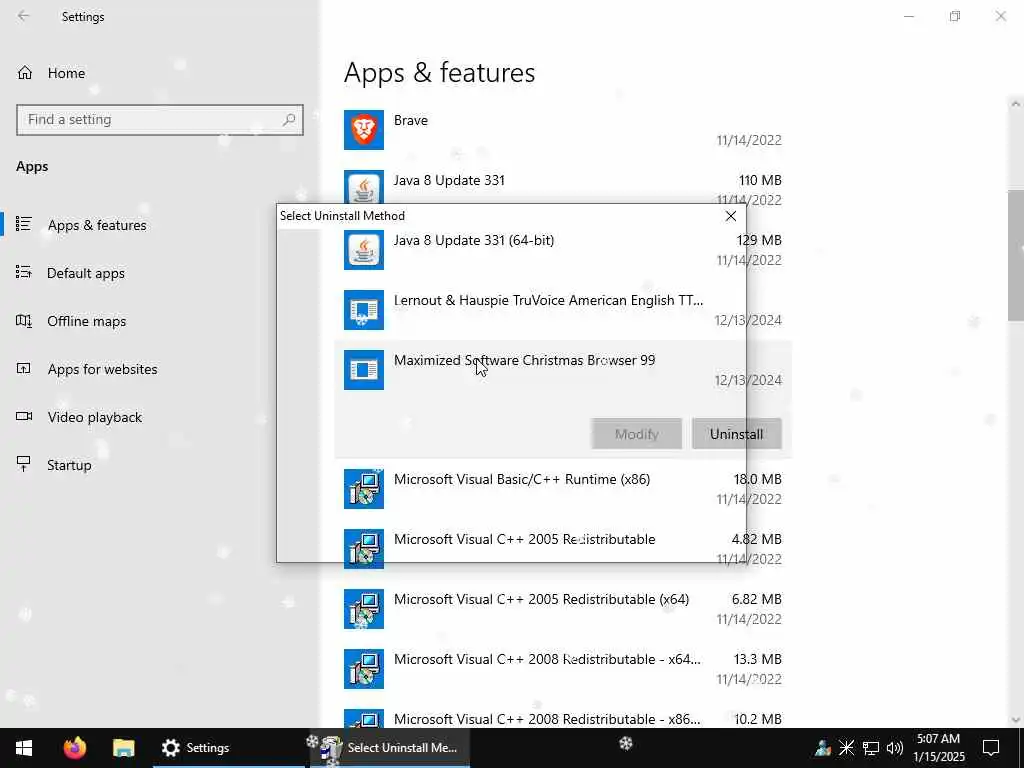Click the snowflake icon in the taskbar
The height and width of the screenshot is (768, 1024).
click(626, 743)
